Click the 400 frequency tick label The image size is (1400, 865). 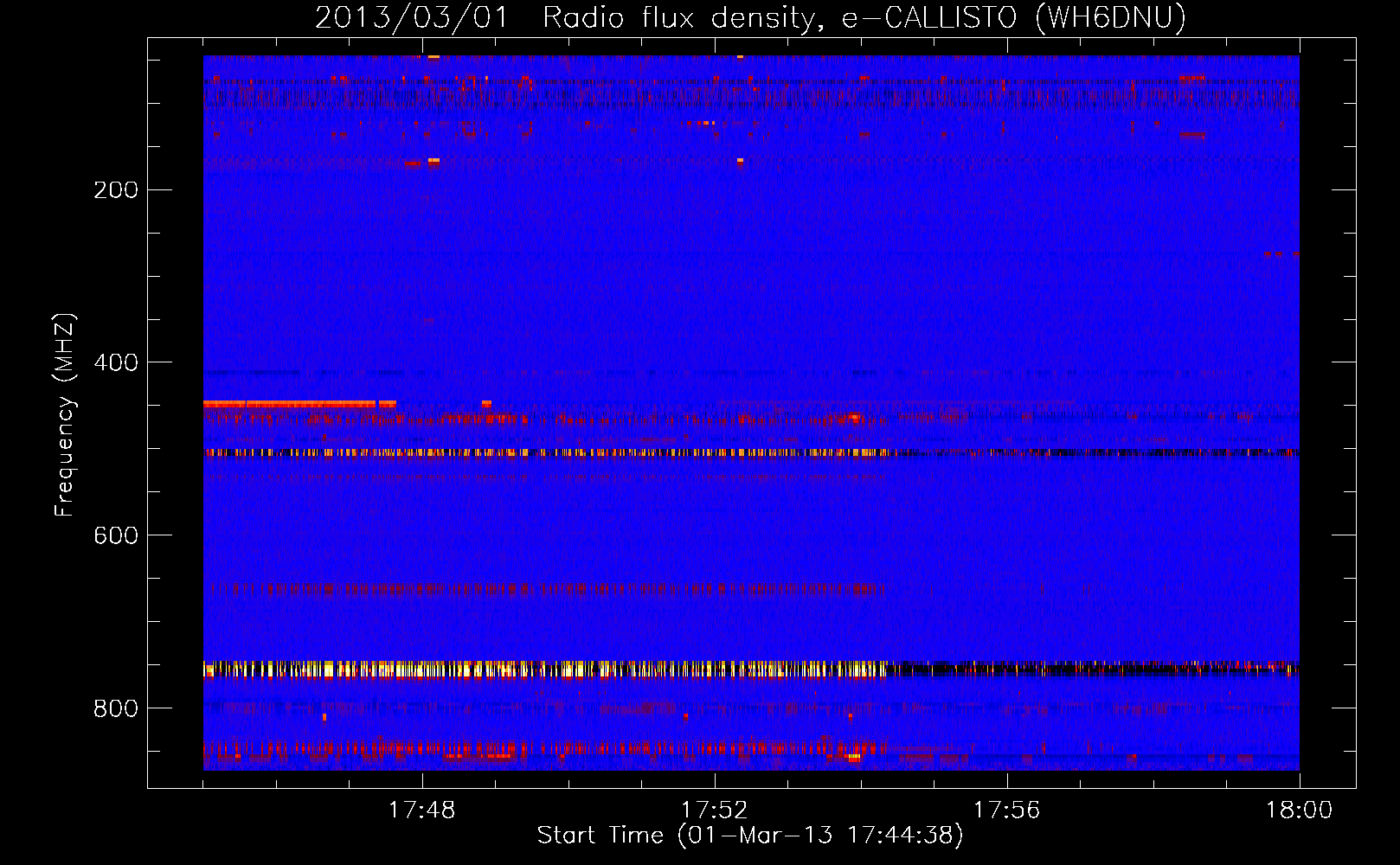[x=116, y=362]
